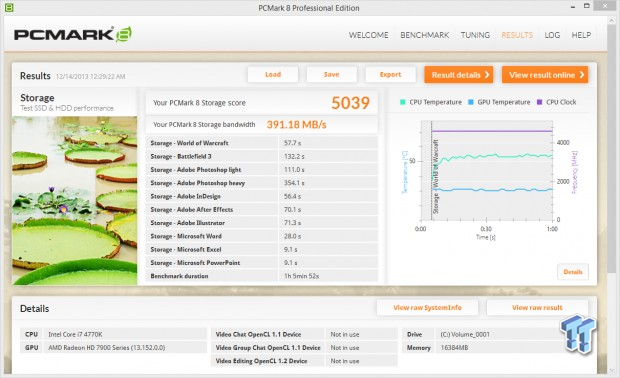Click the purple CPU Clock line in chart
This screenshot has width=620, height=378.
(x=492, y=131)
